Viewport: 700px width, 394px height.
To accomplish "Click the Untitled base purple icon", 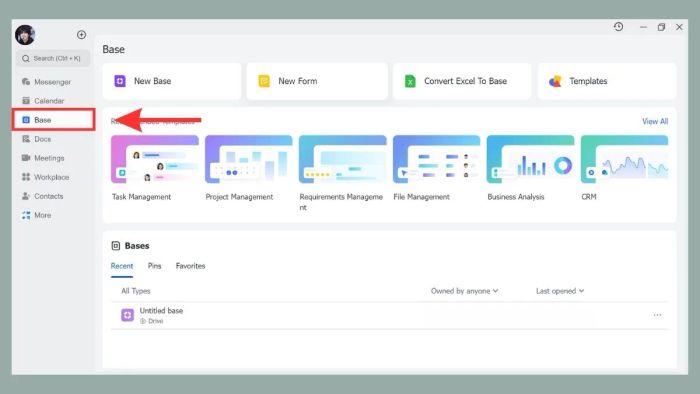I will point(127,315).
